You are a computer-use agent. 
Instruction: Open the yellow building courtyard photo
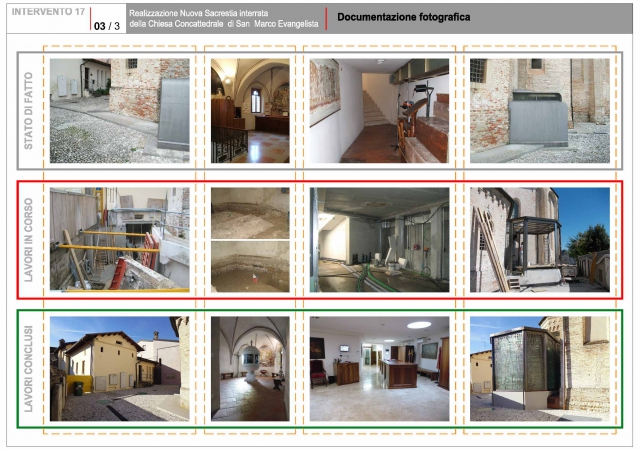coord(119,368)
